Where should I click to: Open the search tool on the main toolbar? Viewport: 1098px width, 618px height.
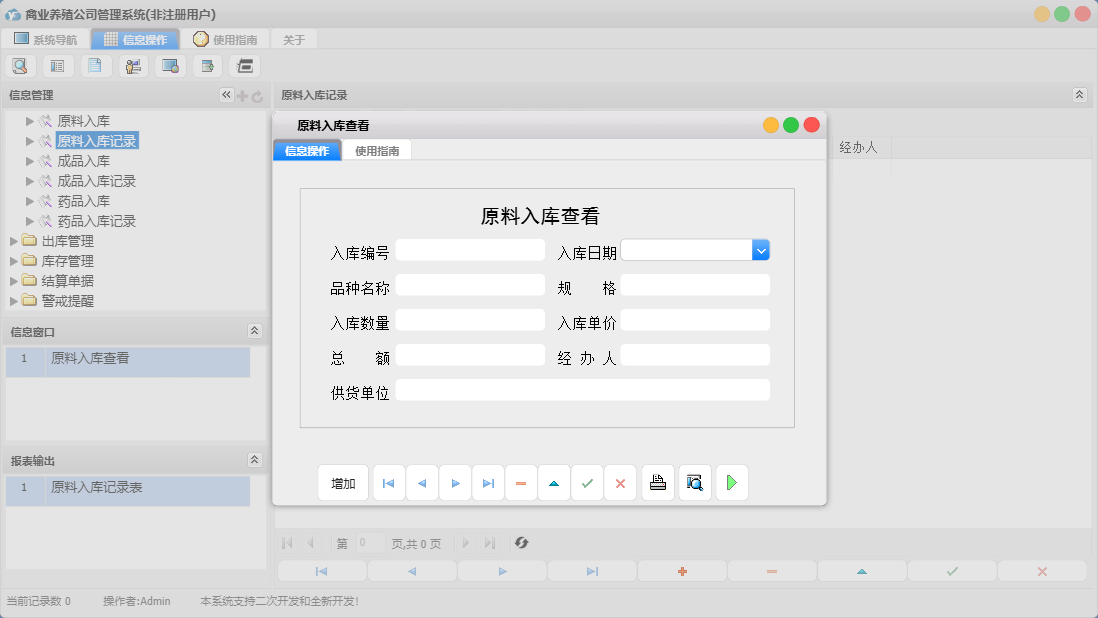pos(20,65)
